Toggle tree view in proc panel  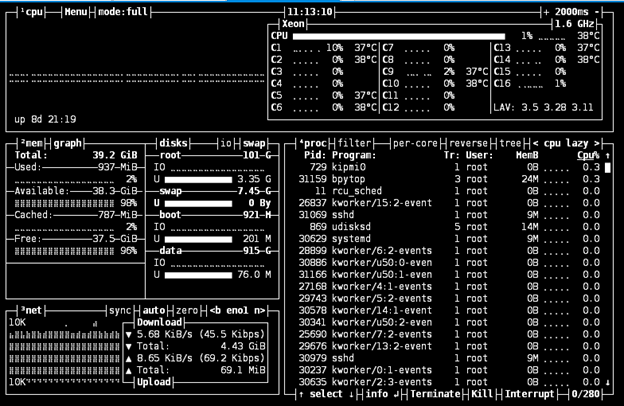point(511,143)
